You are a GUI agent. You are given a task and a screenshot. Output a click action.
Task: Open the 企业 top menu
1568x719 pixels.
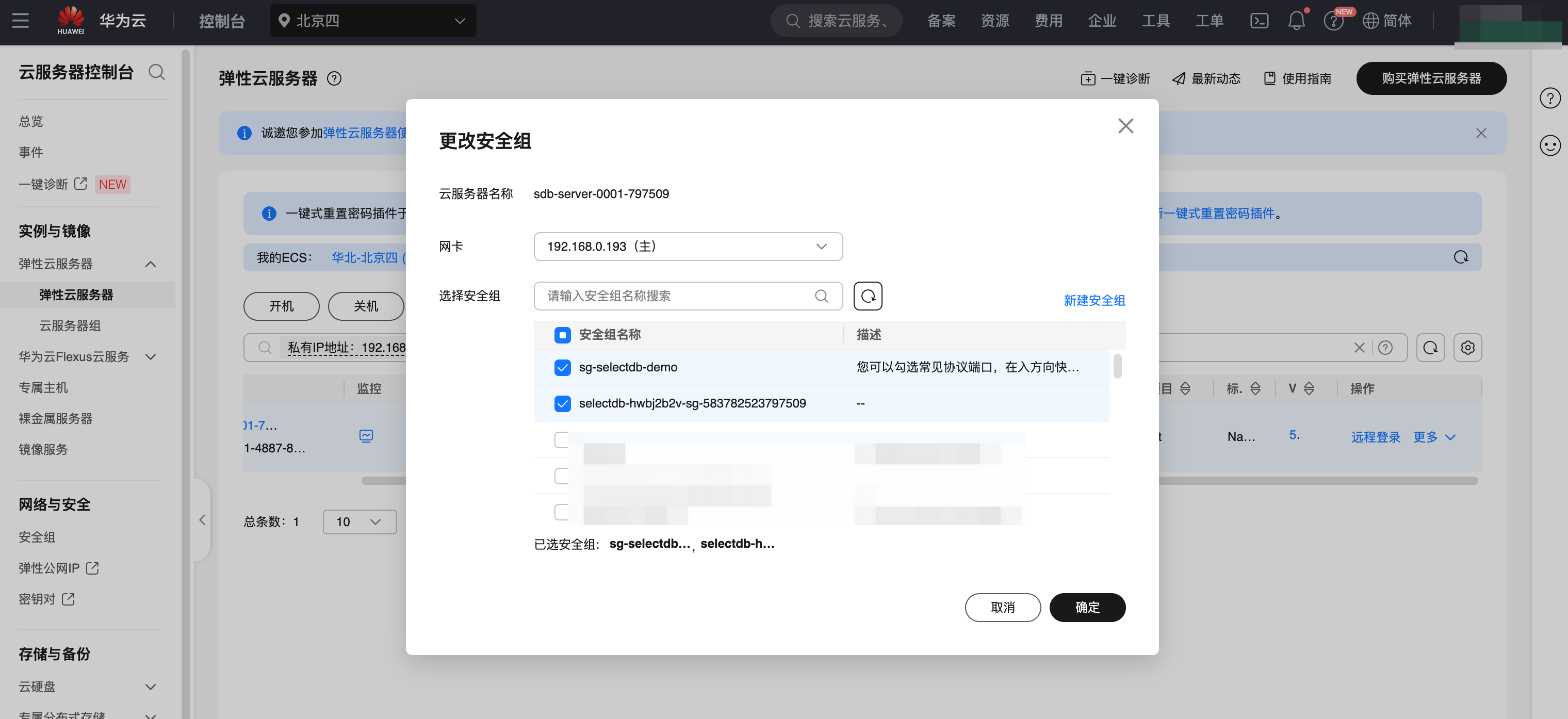(1102, 21)
